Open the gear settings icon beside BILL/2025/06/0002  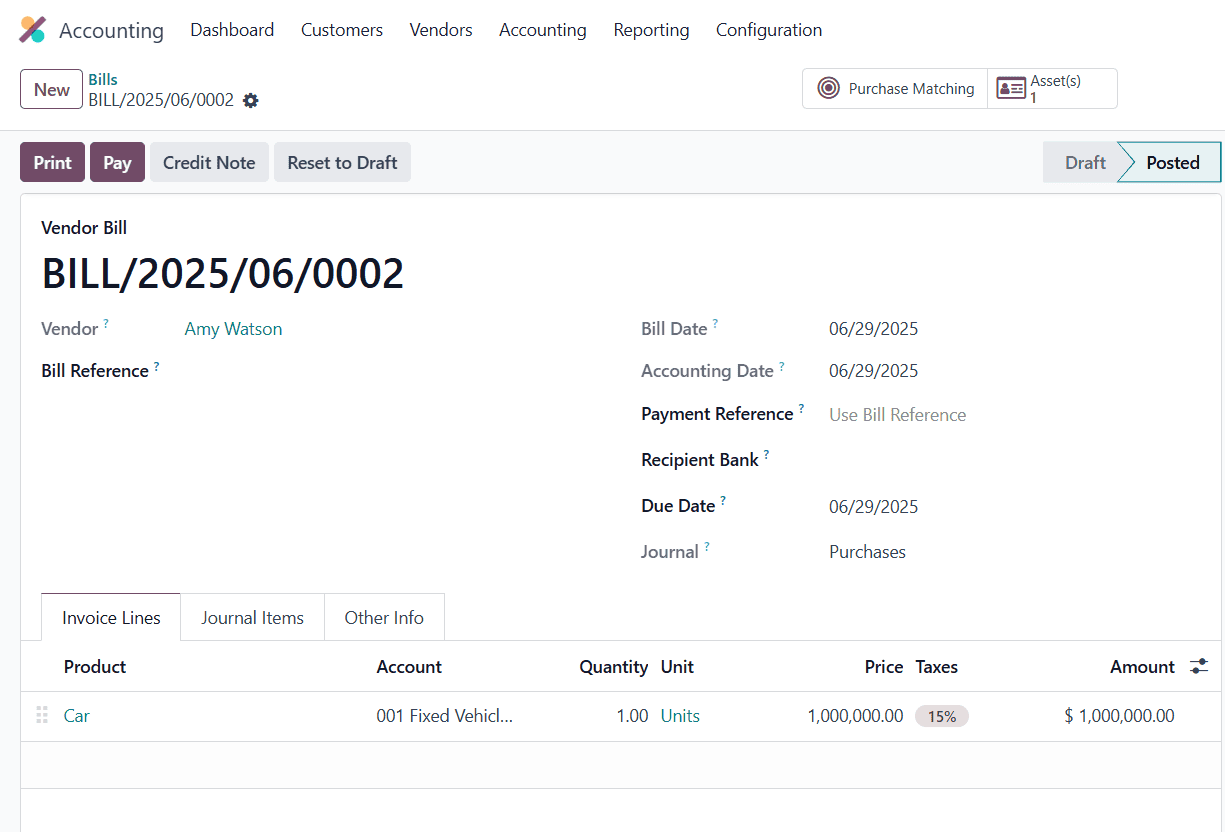point(250,100)
